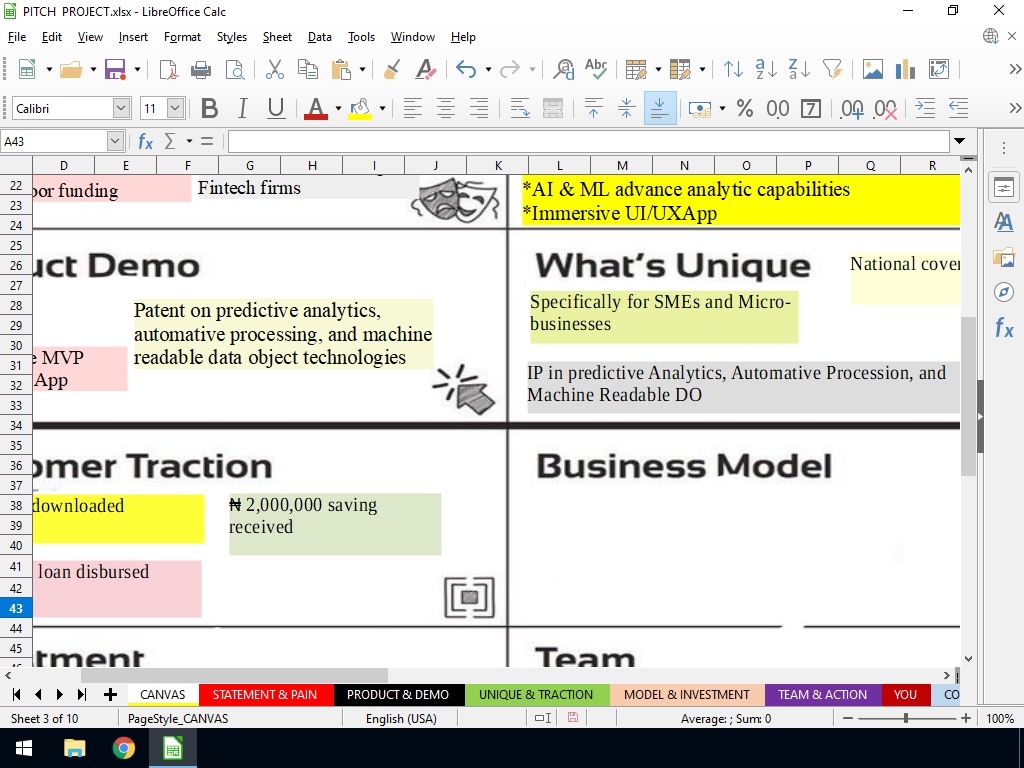Paste from clipboard

pos(341,69)
